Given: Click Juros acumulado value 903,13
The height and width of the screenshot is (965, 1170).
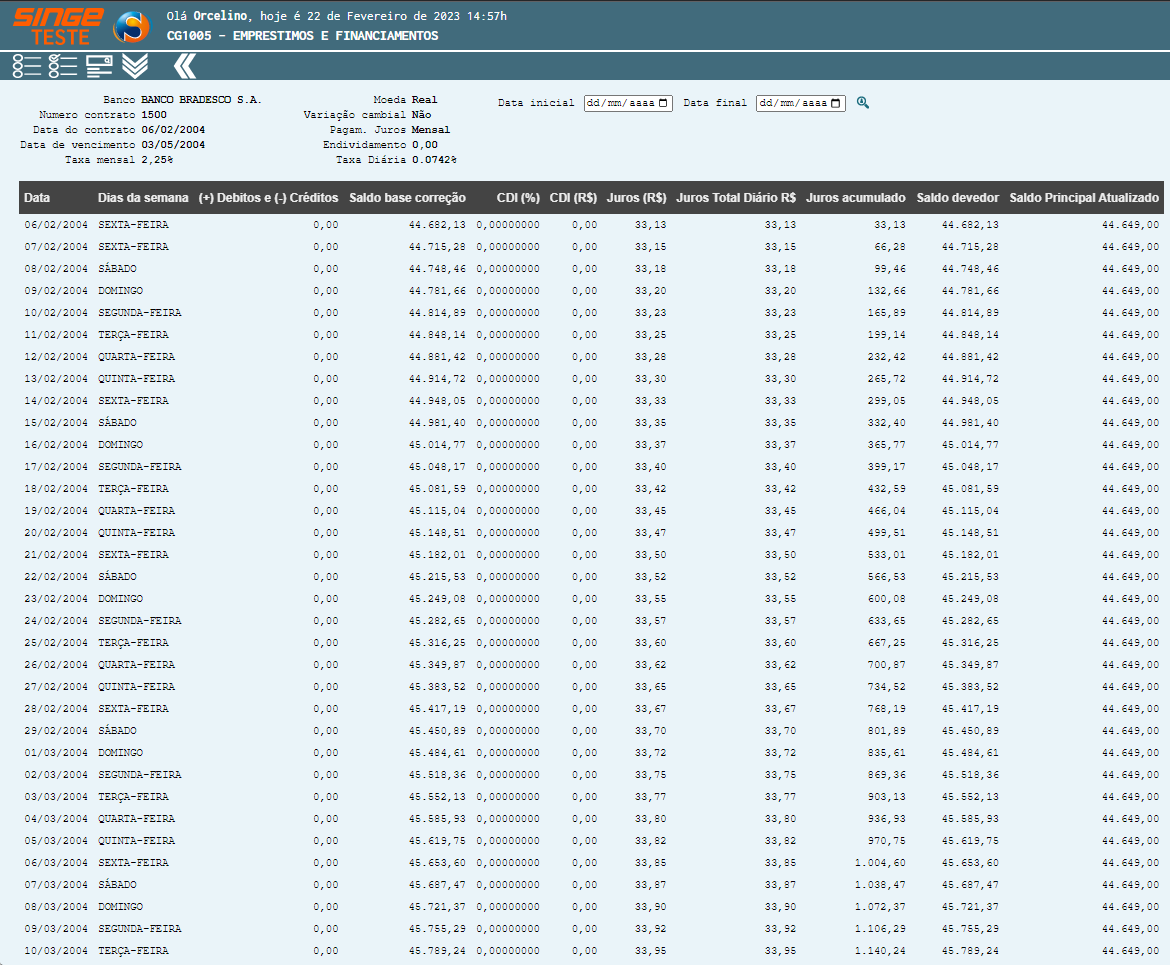Looking at the screenshot, I should 886,797.
